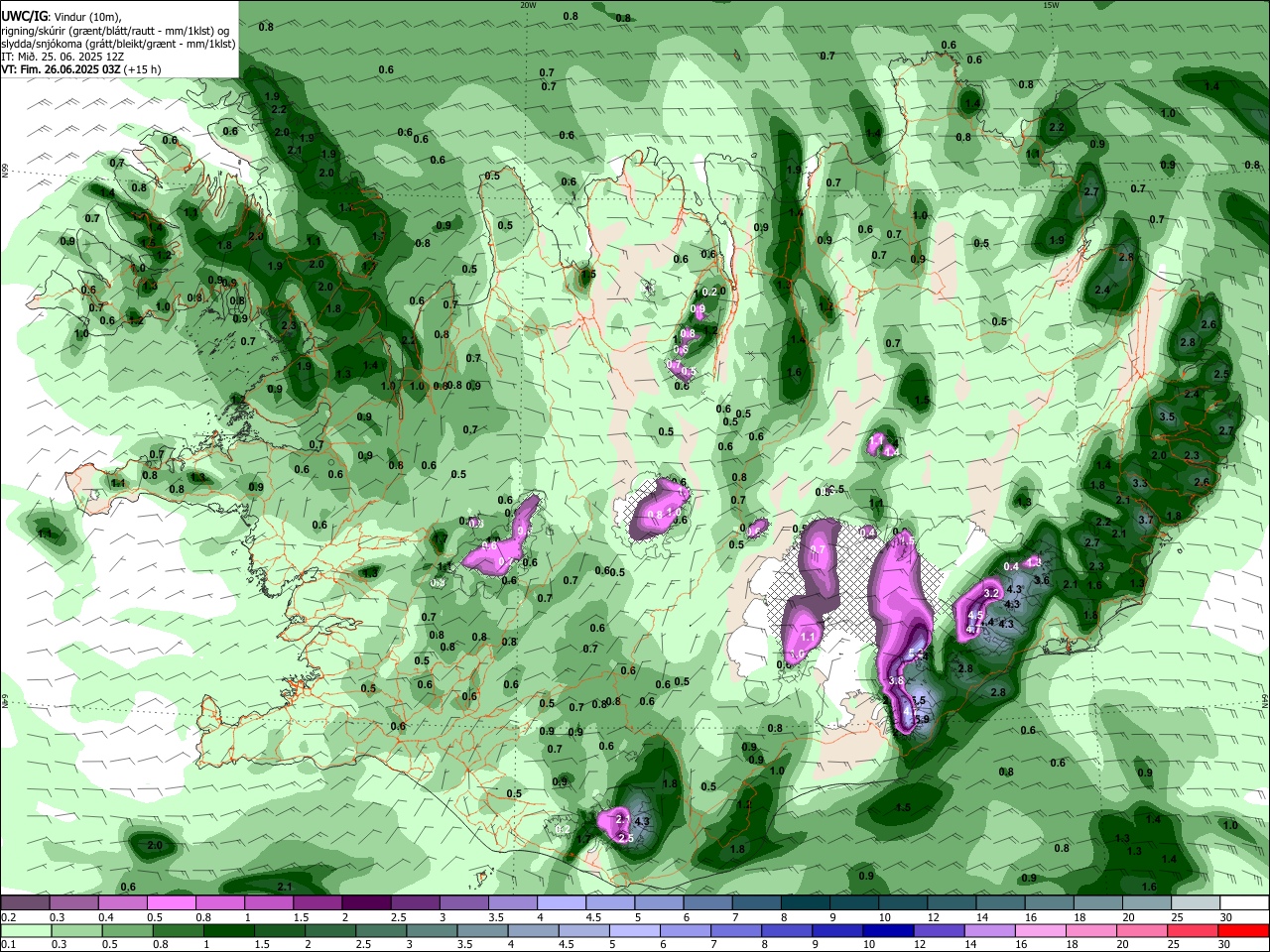Image resolution: width=1270 pixels, height=952 pixels.
Task: Click darkest purple 2 swatch in upper legend row
Action: [x=365, y=902]
